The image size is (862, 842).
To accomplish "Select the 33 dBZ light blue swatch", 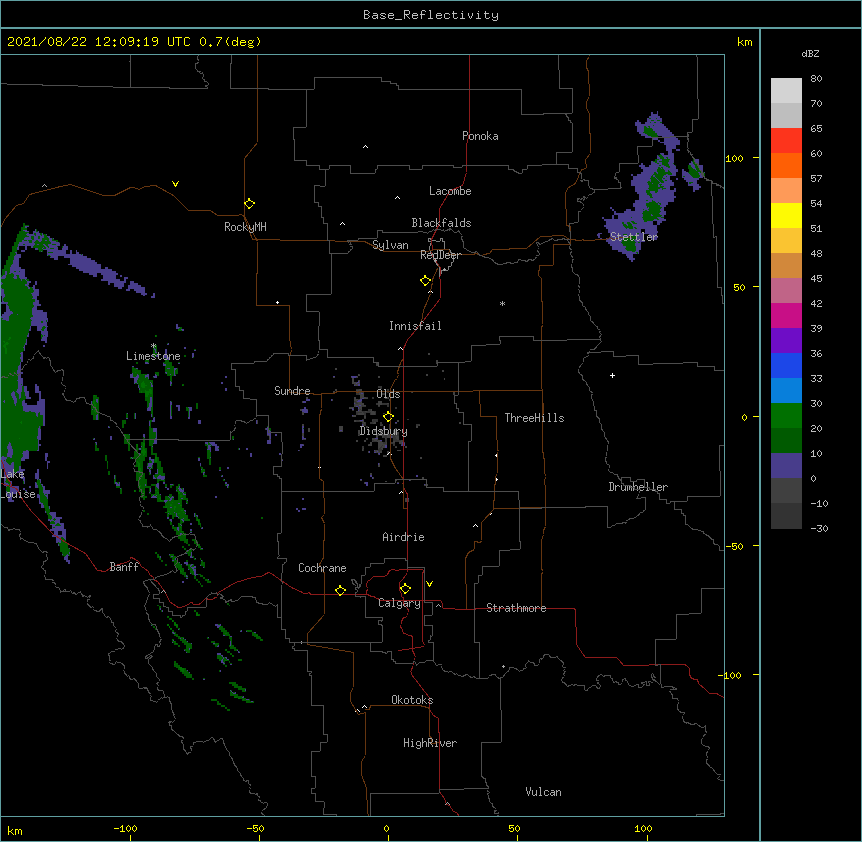I will (786, 390).
